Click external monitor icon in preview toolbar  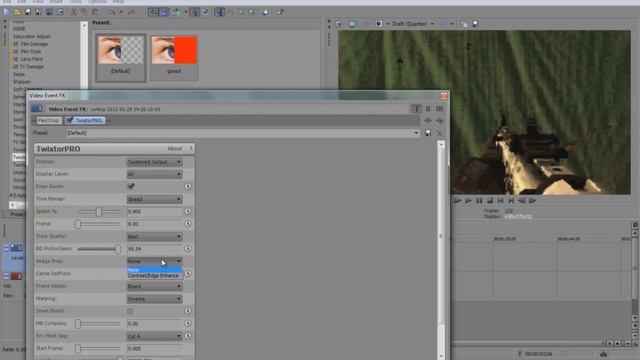tap(351, 24)
